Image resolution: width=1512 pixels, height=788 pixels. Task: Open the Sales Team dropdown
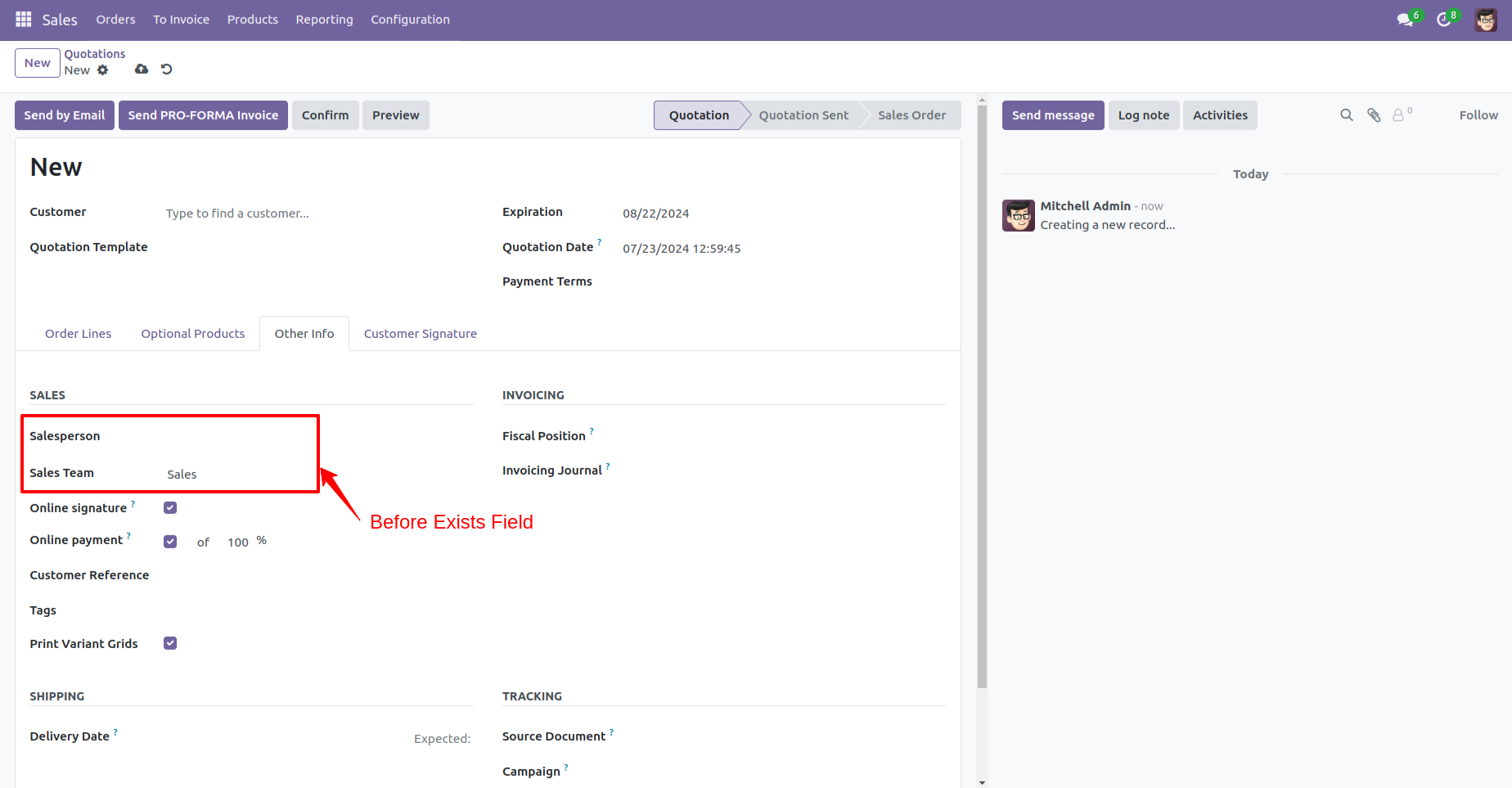tap(237, 475)
